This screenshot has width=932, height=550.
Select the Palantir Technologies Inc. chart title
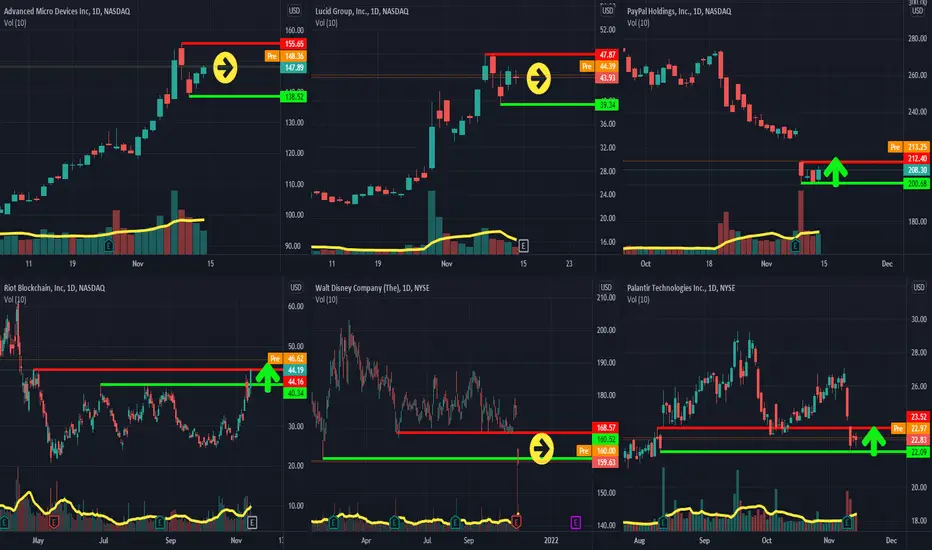click(x=681, y=288)
